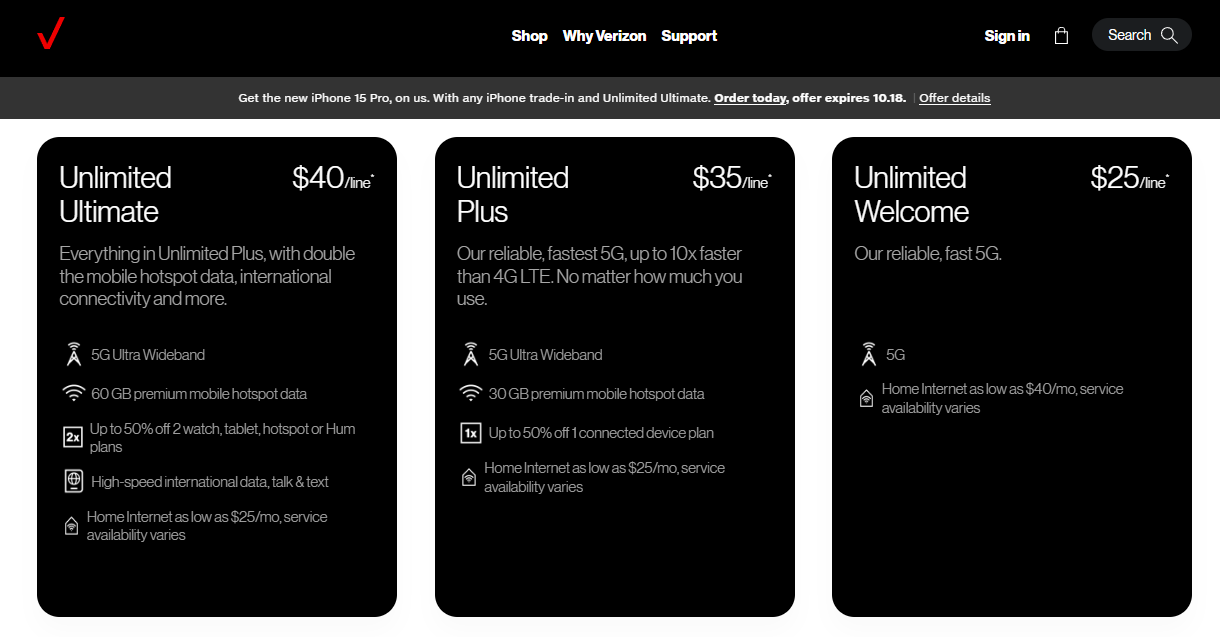The image size is (1220, 637).
Task: Click Wi-Fi icon beside 30 GB hotspot data
Action: click(471, 394)
